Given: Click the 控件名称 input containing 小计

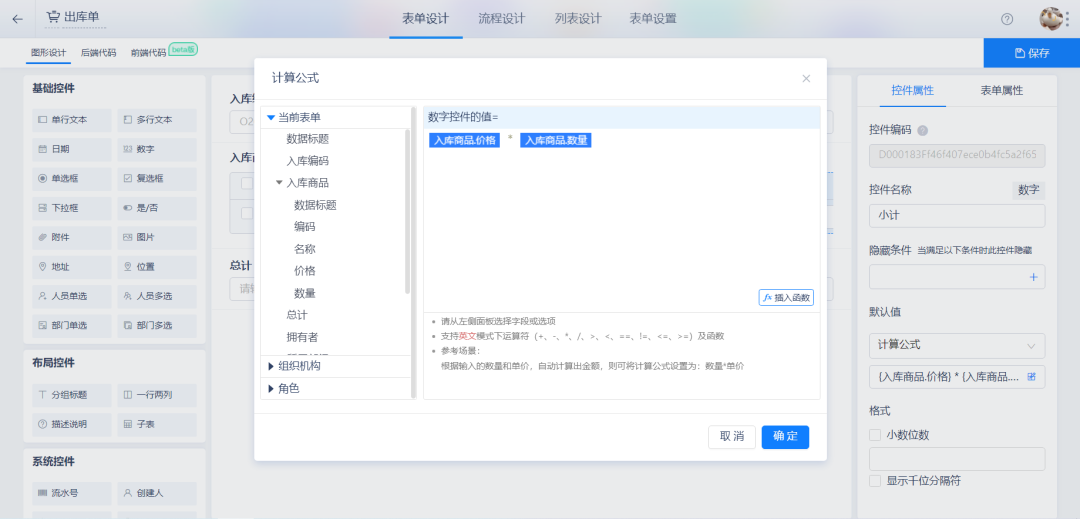Looking at the screenshot, I should click(957, 215).
